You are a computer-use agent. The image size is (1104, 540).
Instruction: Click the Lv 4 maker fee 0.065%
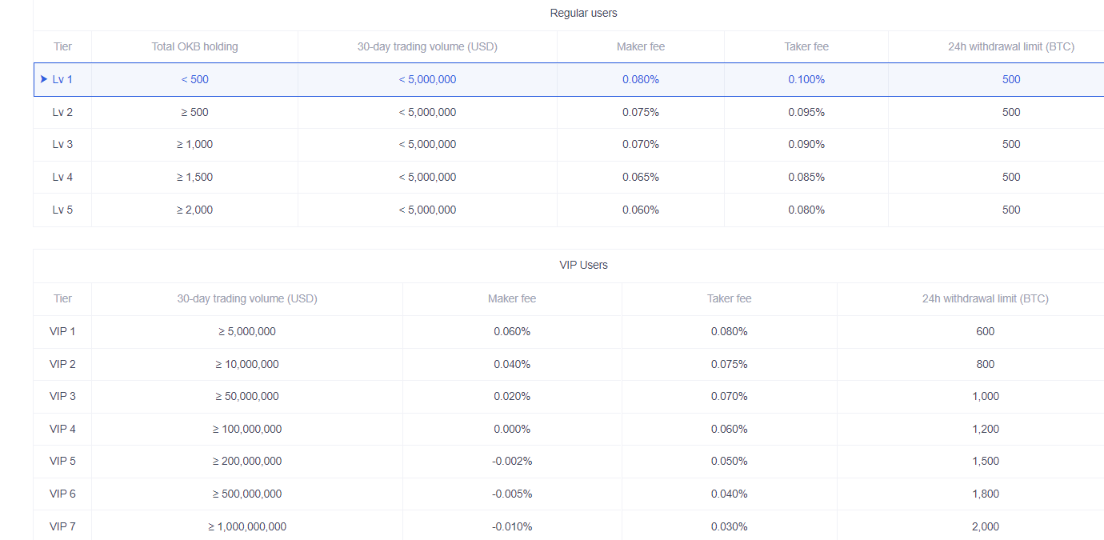[x=641, y=177]
